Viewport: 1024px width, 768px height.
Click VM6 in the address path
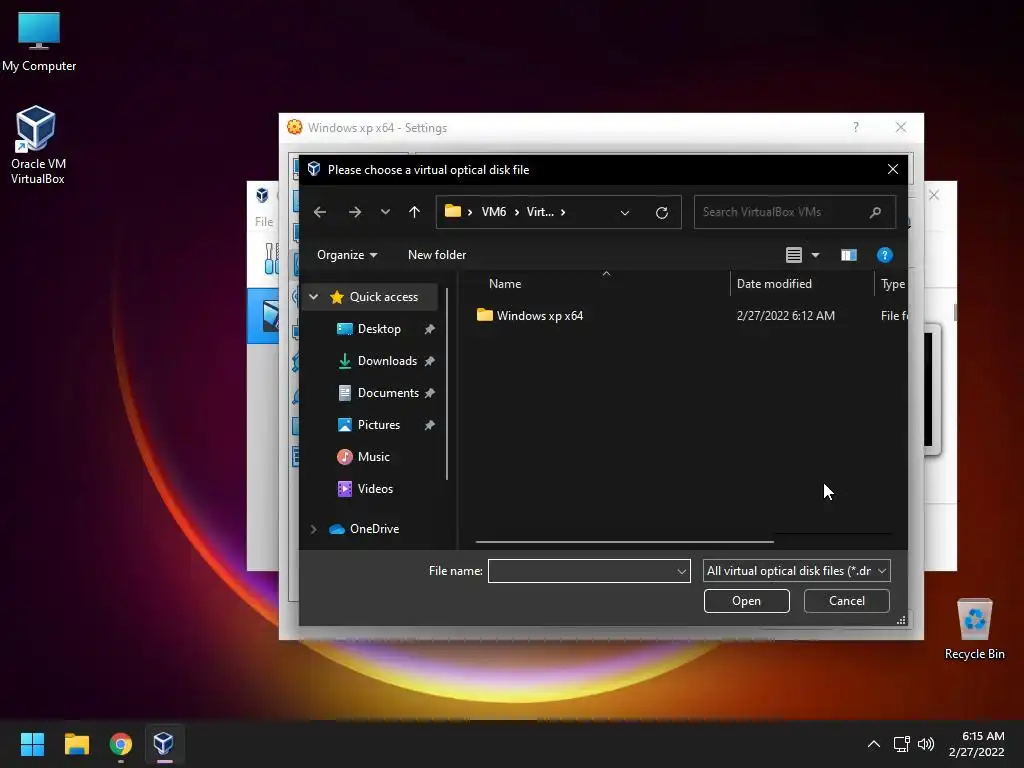point(494,212)
